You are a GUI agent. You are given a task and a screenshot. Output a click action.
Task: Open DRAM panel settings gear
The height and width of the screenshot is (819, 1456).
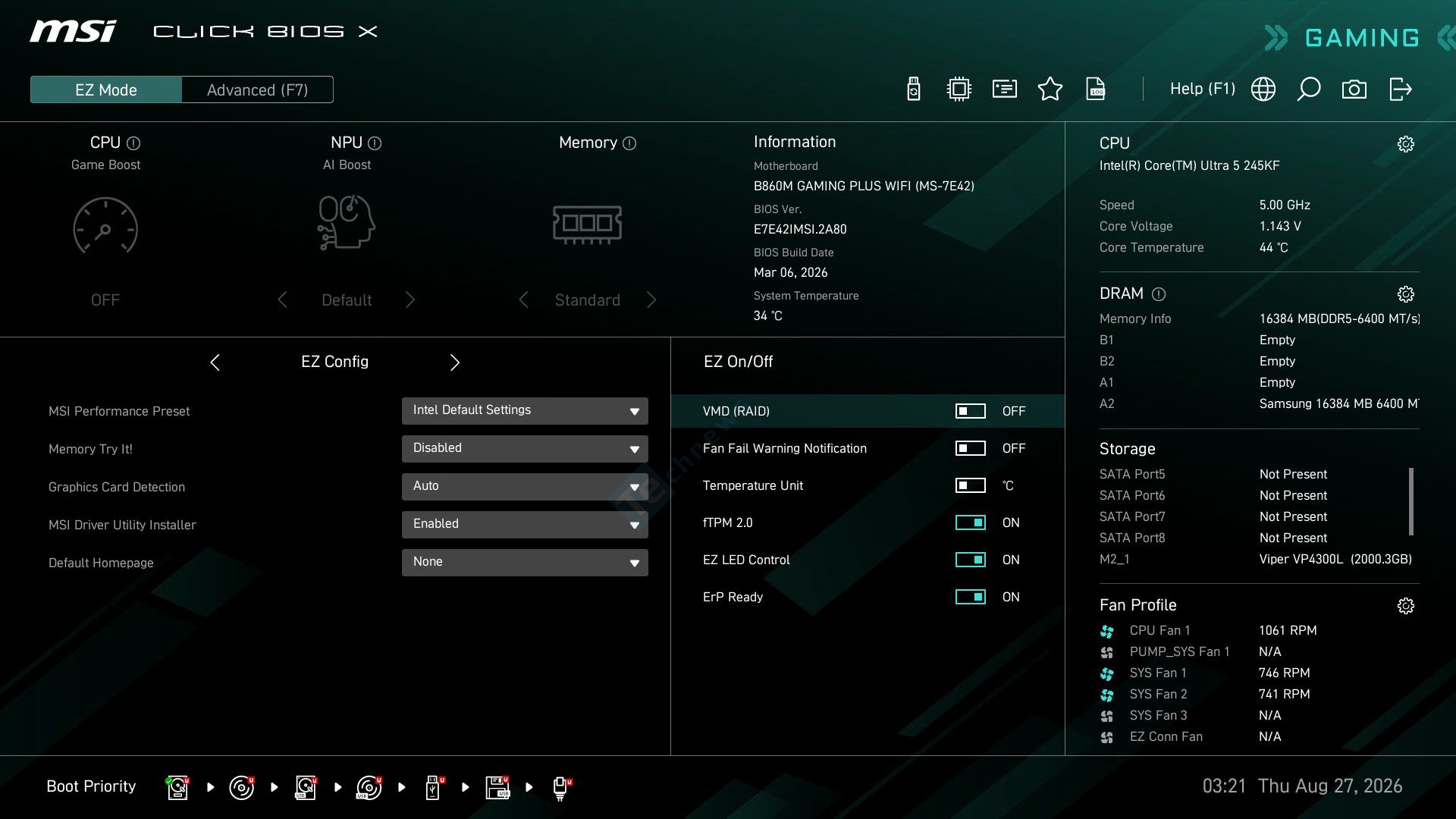[1406, 294]
